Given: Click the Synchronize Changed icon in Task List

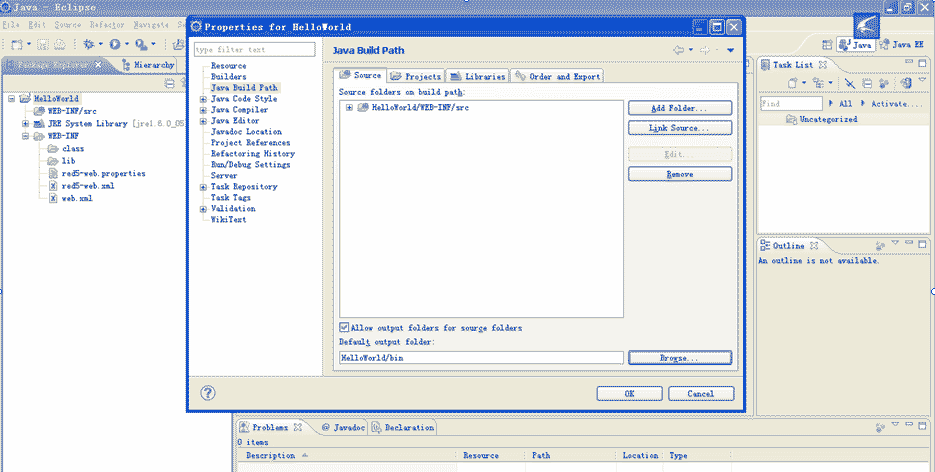Looking at the screenshot, I should [906, 83].
